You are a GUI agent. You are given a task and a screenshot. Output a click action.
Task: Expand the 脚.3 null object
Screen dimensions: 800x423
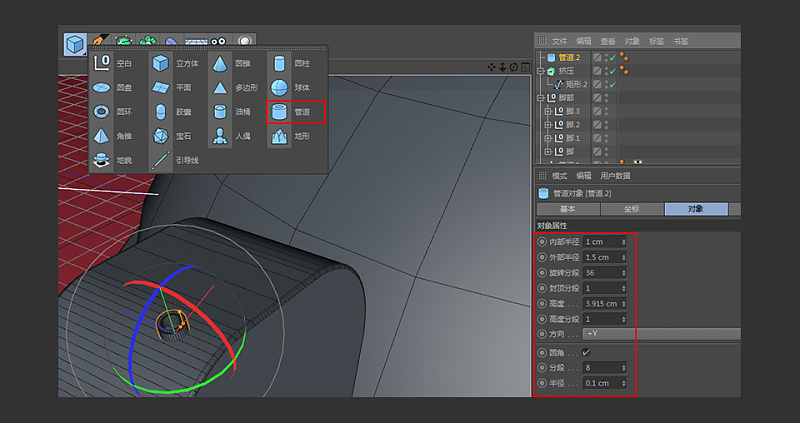point(547,111)
